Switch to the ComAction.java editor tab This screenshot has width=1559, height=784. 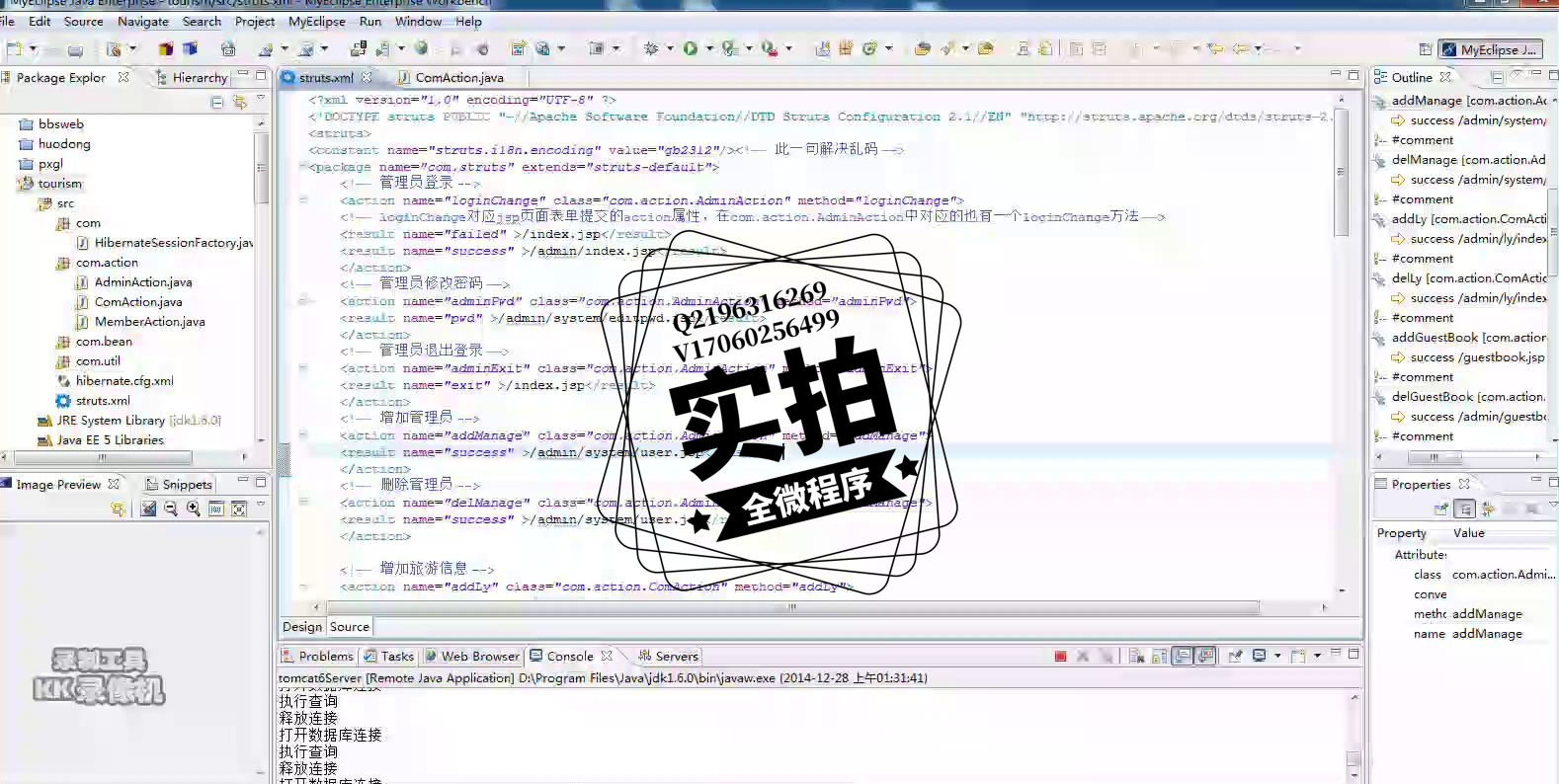tap(451, 77)
